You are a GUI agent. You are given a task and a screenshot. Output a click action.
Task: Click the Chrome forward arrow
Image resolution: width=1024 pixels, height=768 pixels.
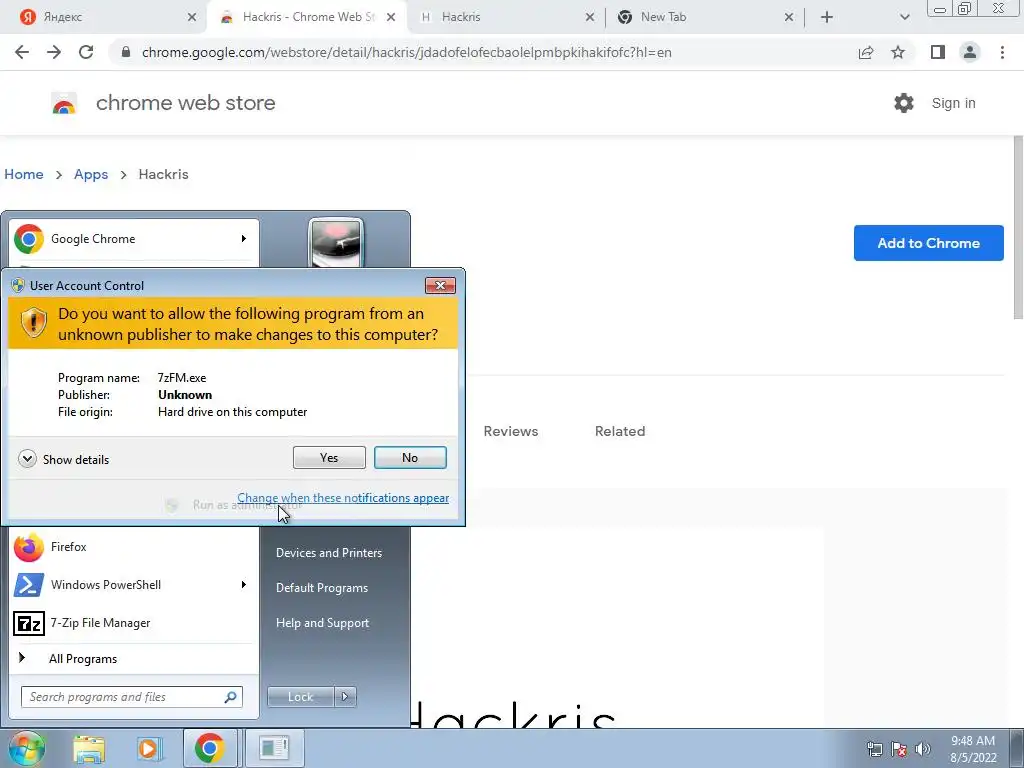(x=54, y=52)
